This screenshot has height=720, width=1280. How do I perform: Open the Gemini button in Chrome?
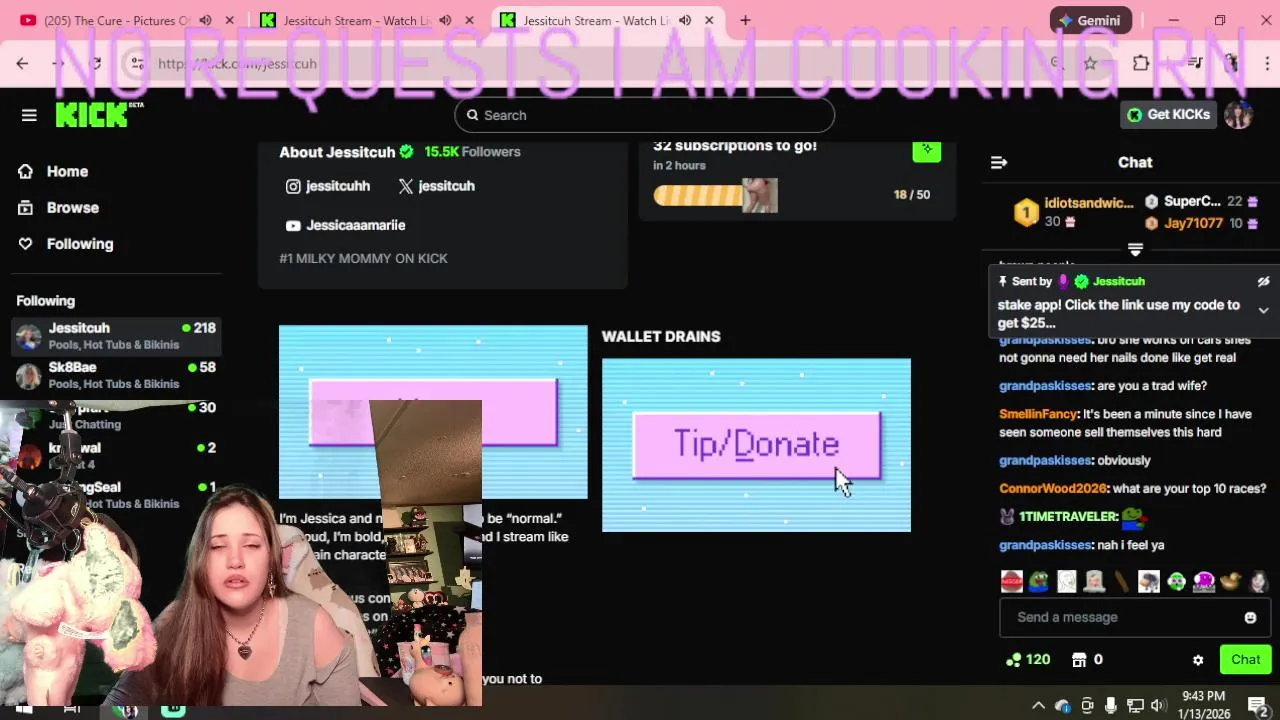coord(1091,20)
